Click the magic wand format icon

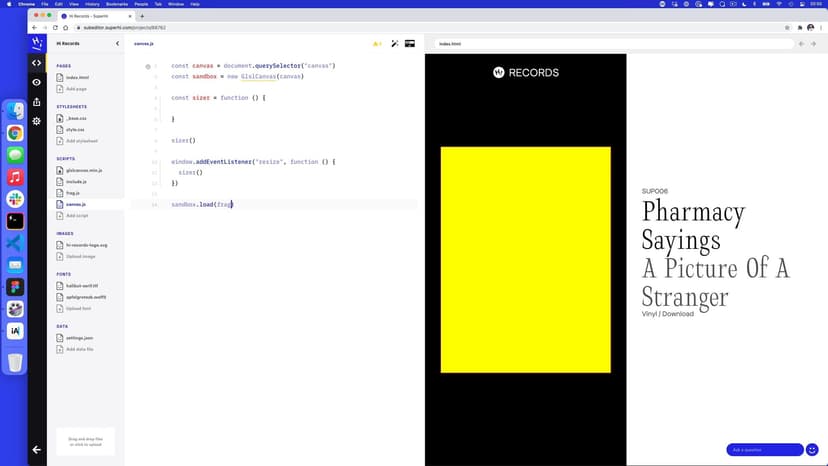pos(395,44)
